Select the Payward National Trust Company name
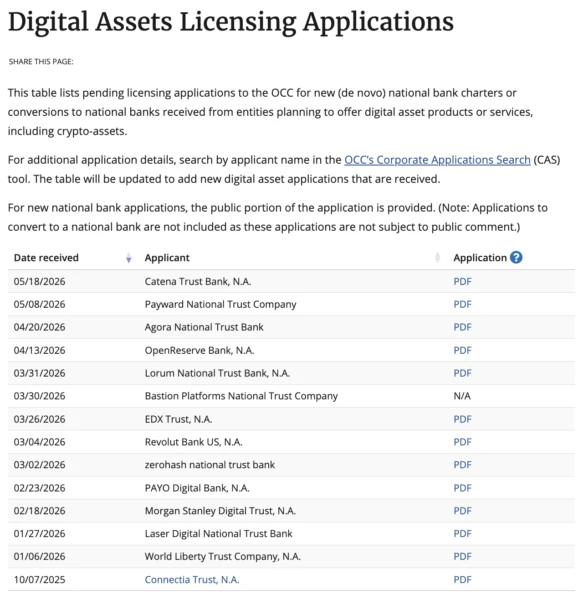Viewport: 583px width, 600px height. 220,305
